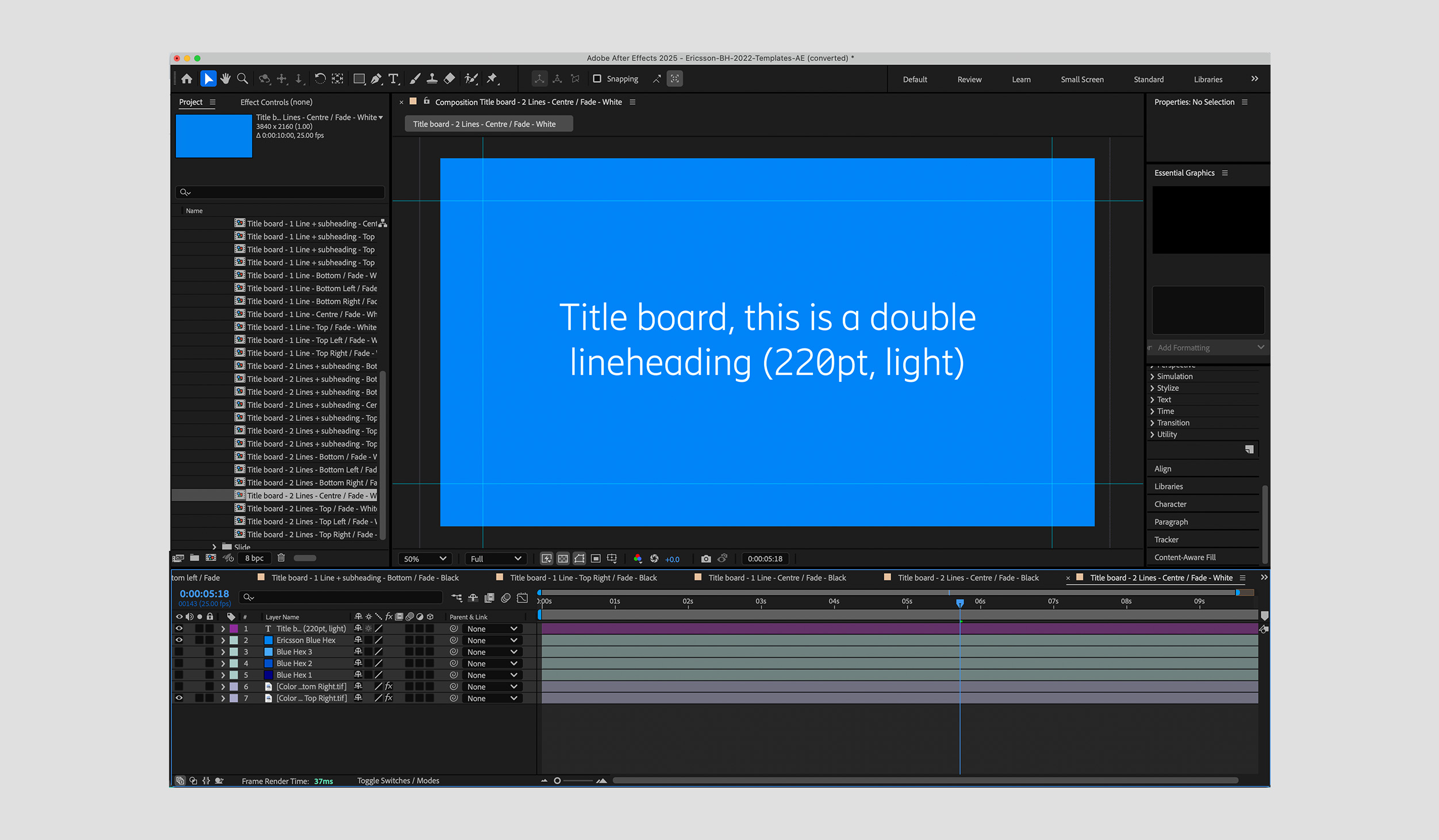Select the Zoom magnifier tool

[x=243, y=79]
